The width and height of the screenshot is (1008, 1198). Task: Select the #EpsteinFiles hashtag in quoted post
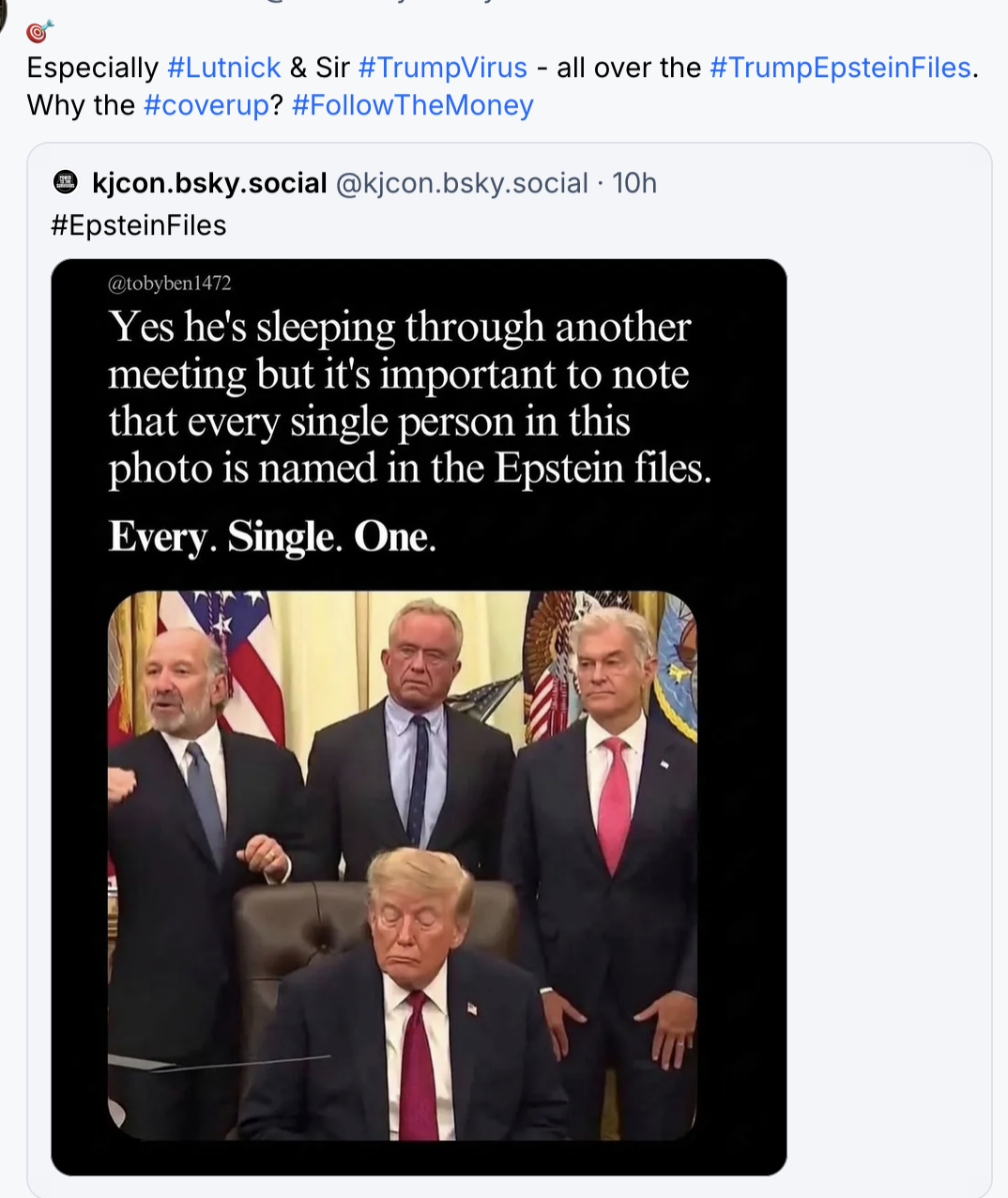138,225
